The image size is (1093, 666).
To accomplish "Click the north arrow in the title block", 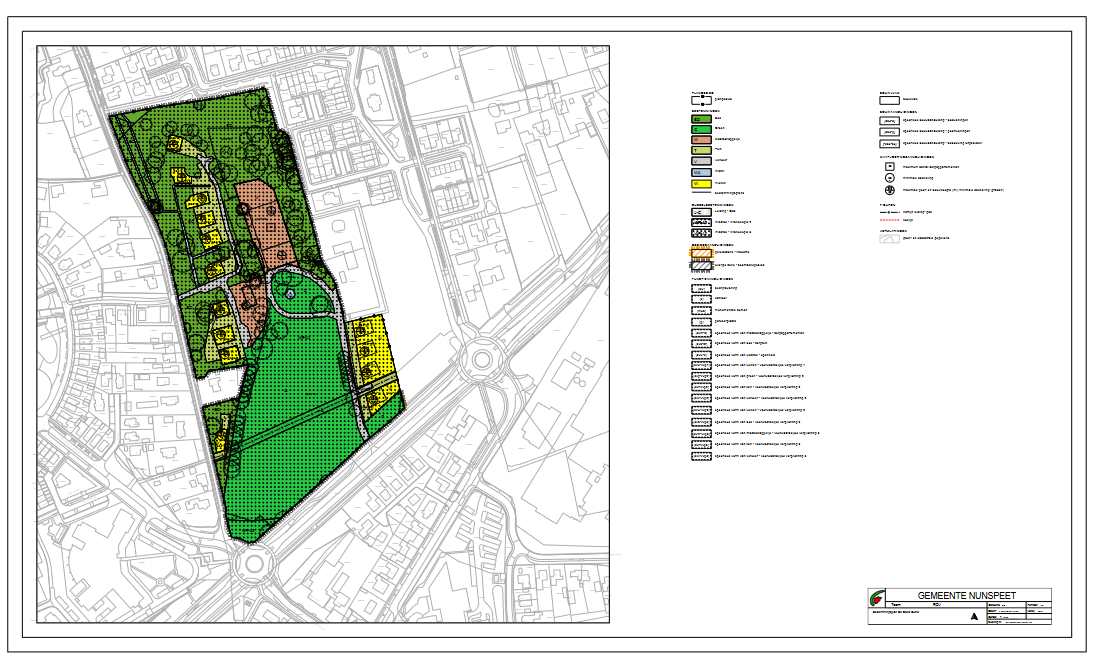I will [973, 617].
